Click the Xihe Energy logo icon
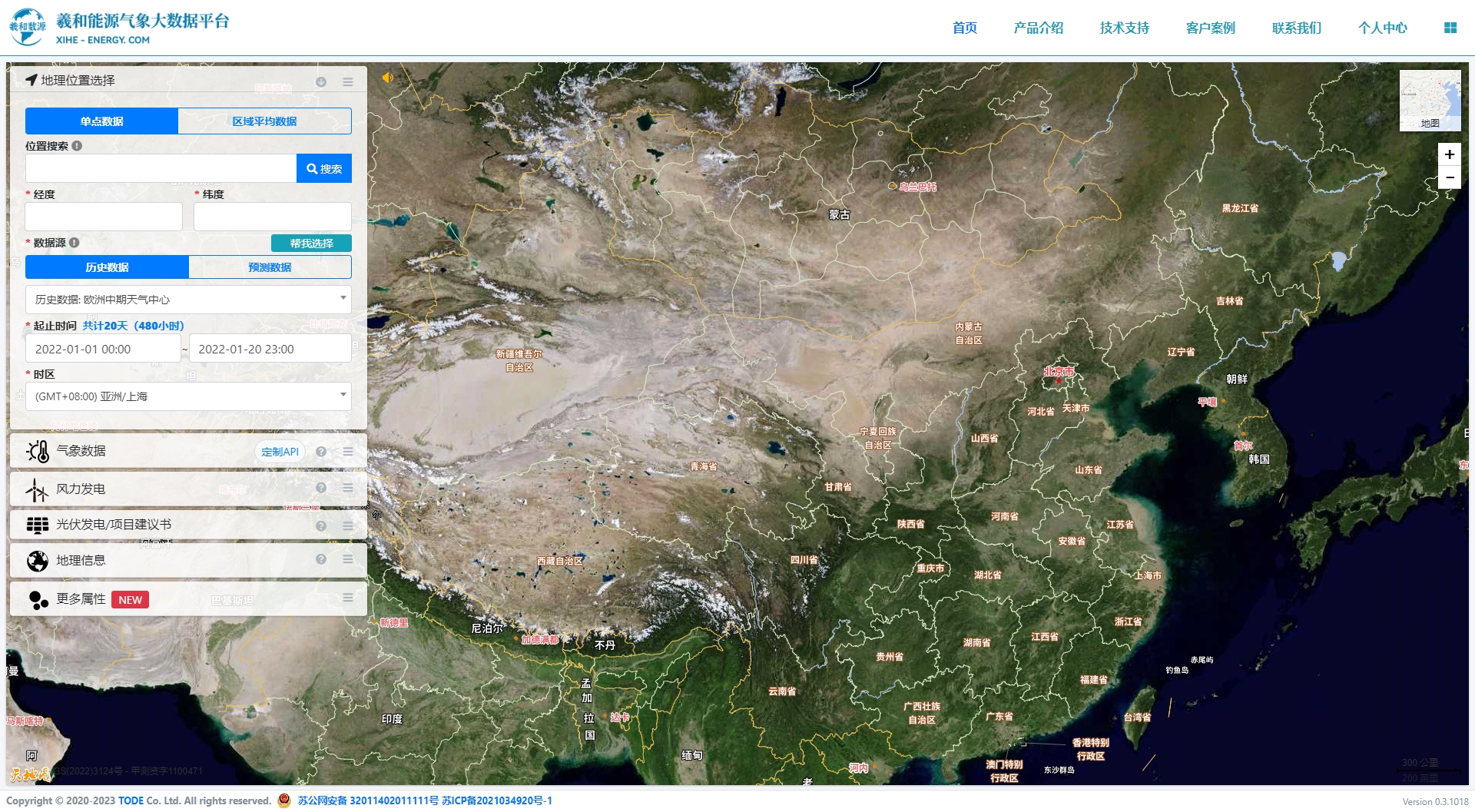Image resolution: width=1475 pixels, height=812 pixels. click(x=27, y=28)
